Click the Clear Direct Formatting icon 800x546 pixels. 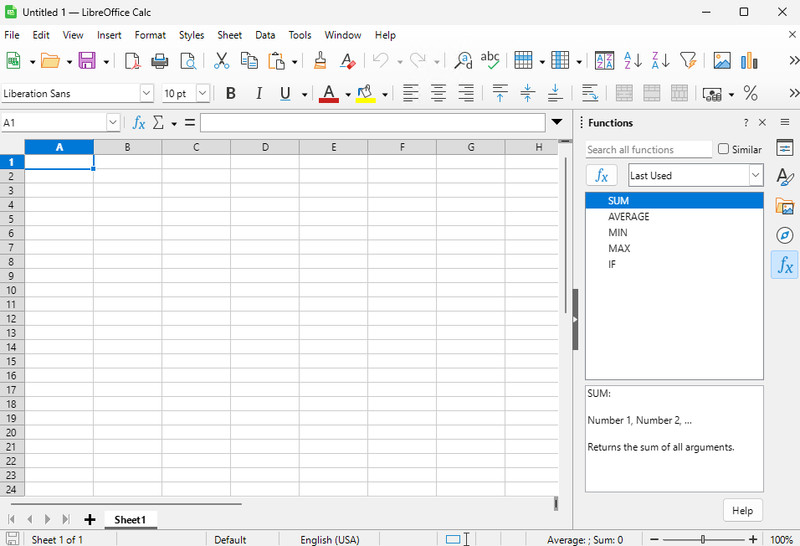click(x=348, y=61)
